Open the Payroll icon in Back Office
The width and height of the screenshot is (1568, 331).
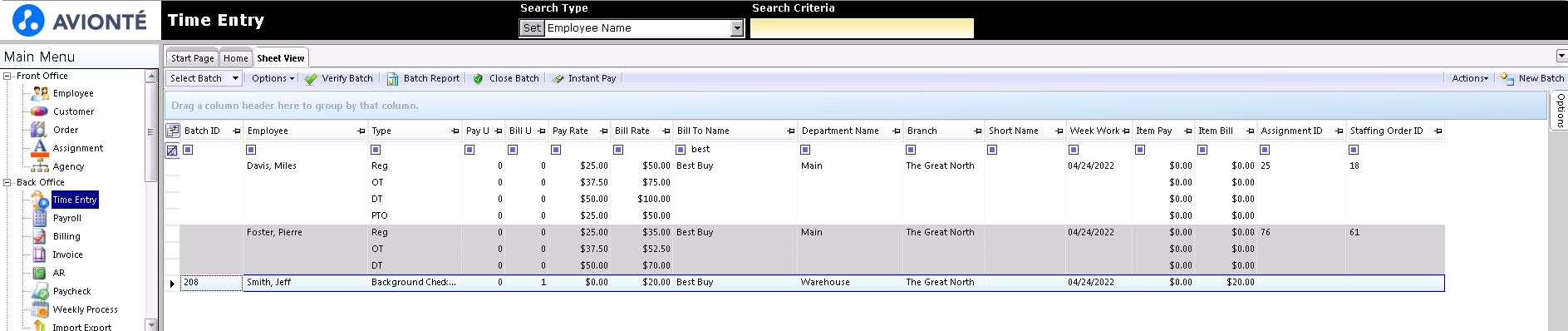[39, 218]
